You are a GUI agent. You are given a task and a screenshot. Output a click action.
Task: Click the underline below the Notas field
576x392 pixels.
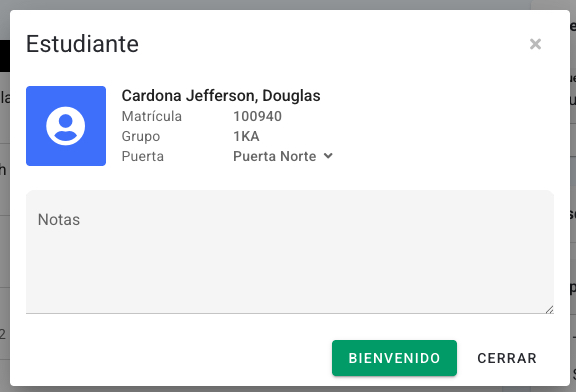[290, 313]
